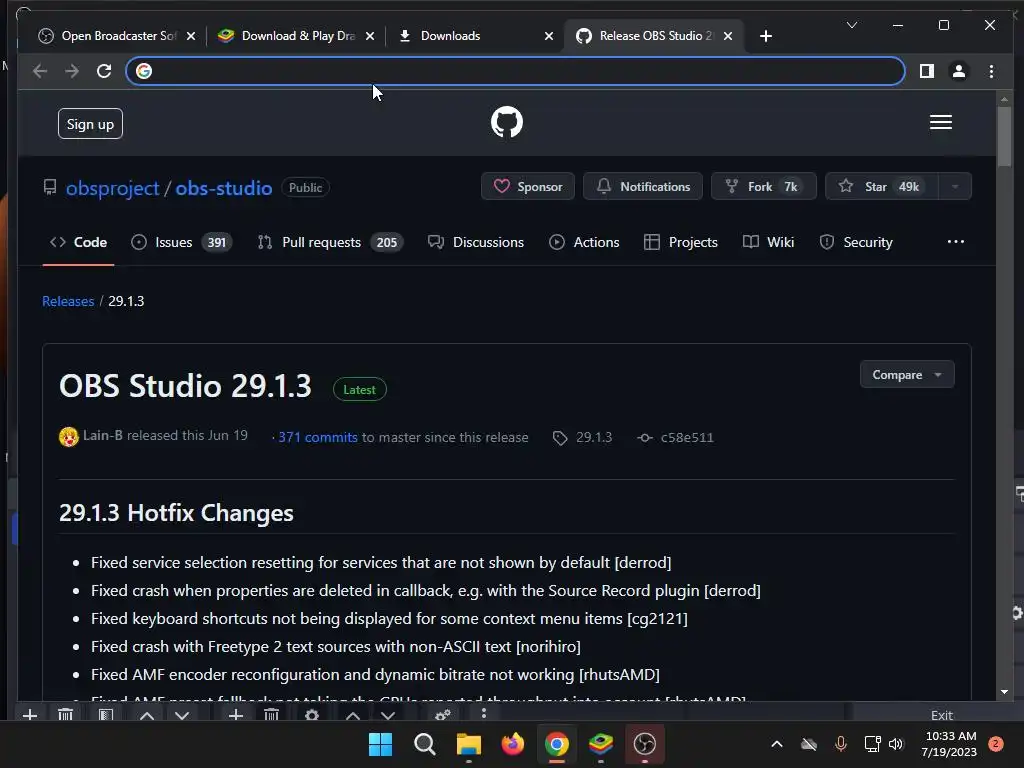Close the Download & Play tab
1024x768 pixels.
coord(370,36)
